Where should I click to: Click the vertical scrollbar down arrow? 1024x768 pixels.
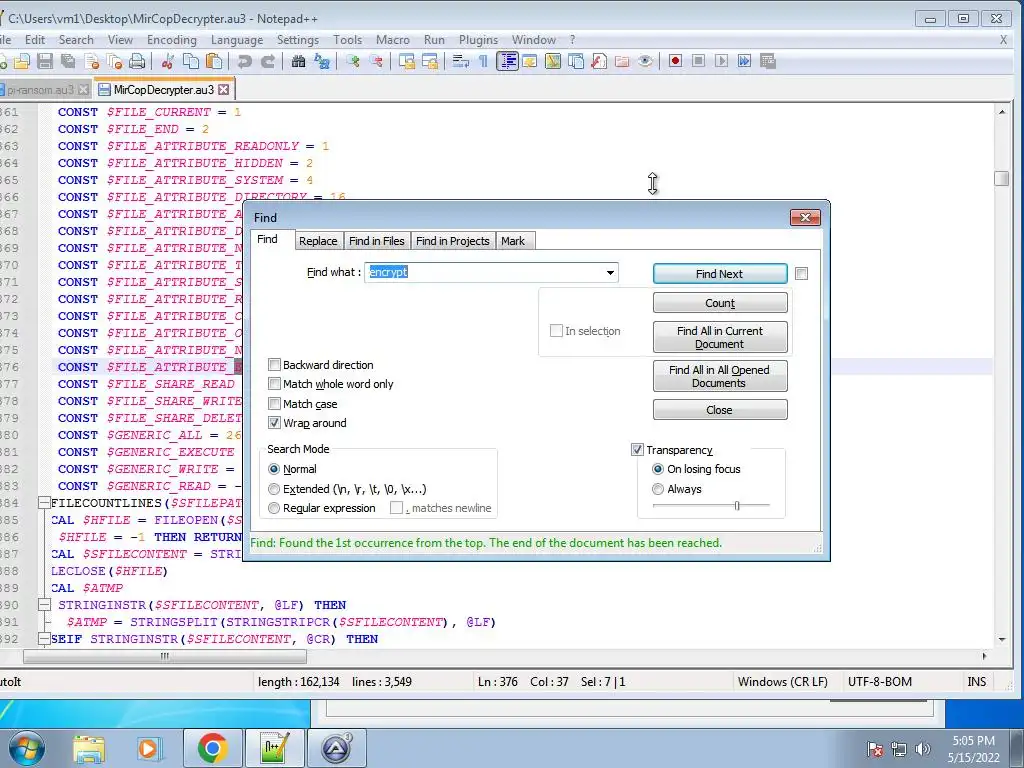tap(1002, 639)
